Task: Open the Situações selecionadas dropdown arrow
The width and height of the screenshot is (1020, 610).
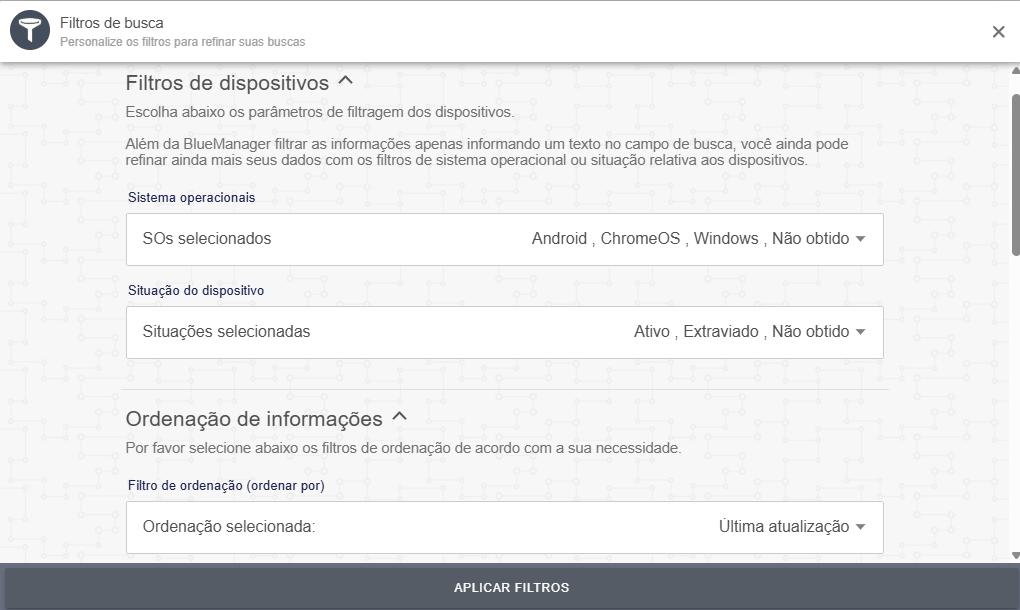Action: 861,332
